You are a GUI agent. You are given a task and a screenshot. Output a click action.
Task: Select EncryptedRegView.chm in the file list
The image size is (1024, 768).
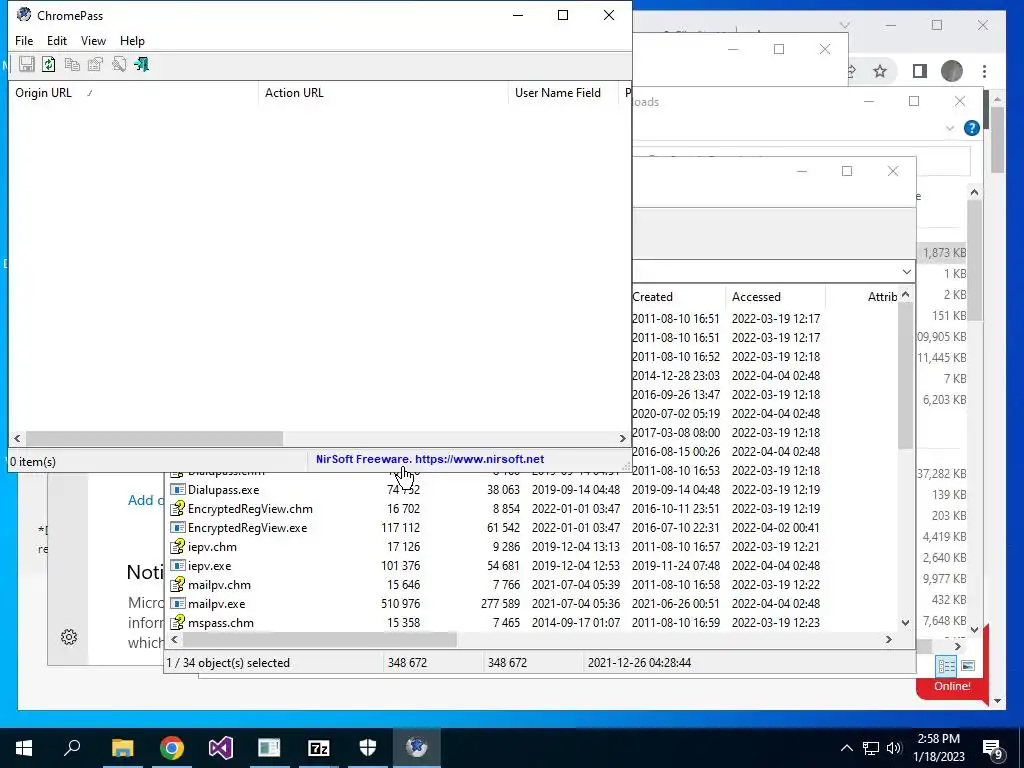[250, 509]
